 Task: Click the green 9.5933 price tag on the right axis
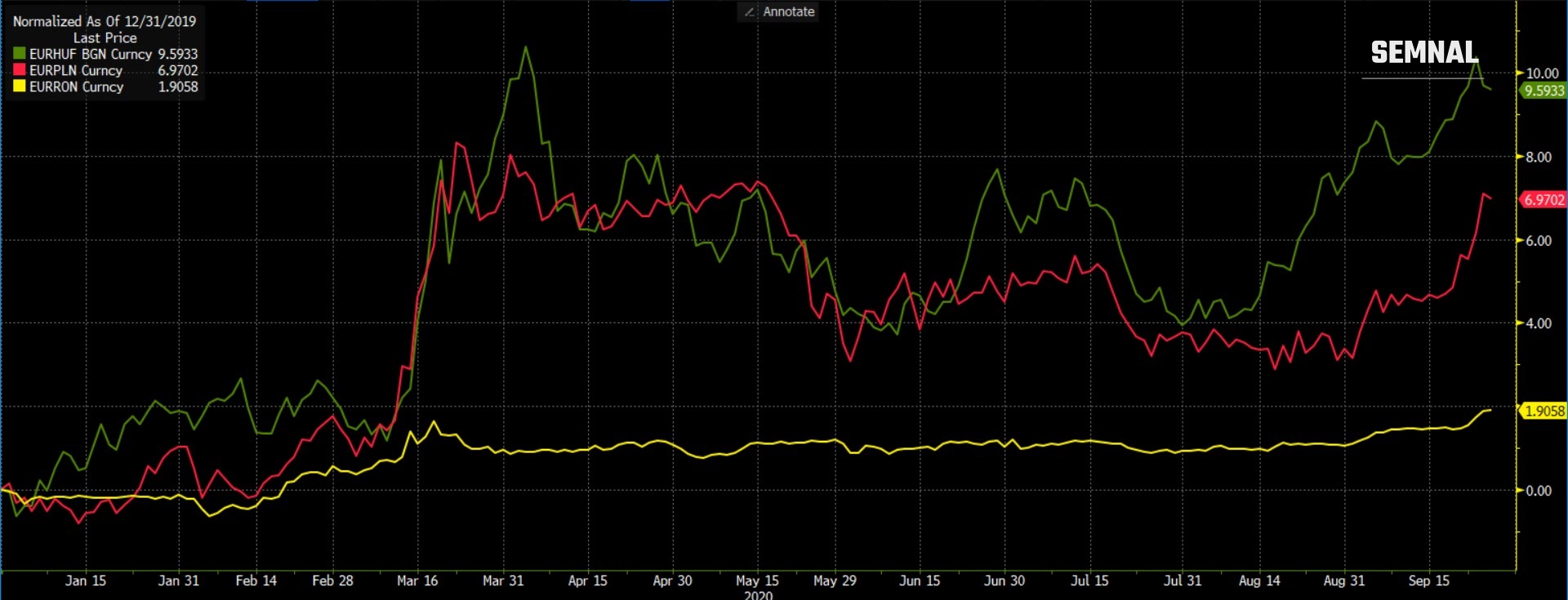1543,91
